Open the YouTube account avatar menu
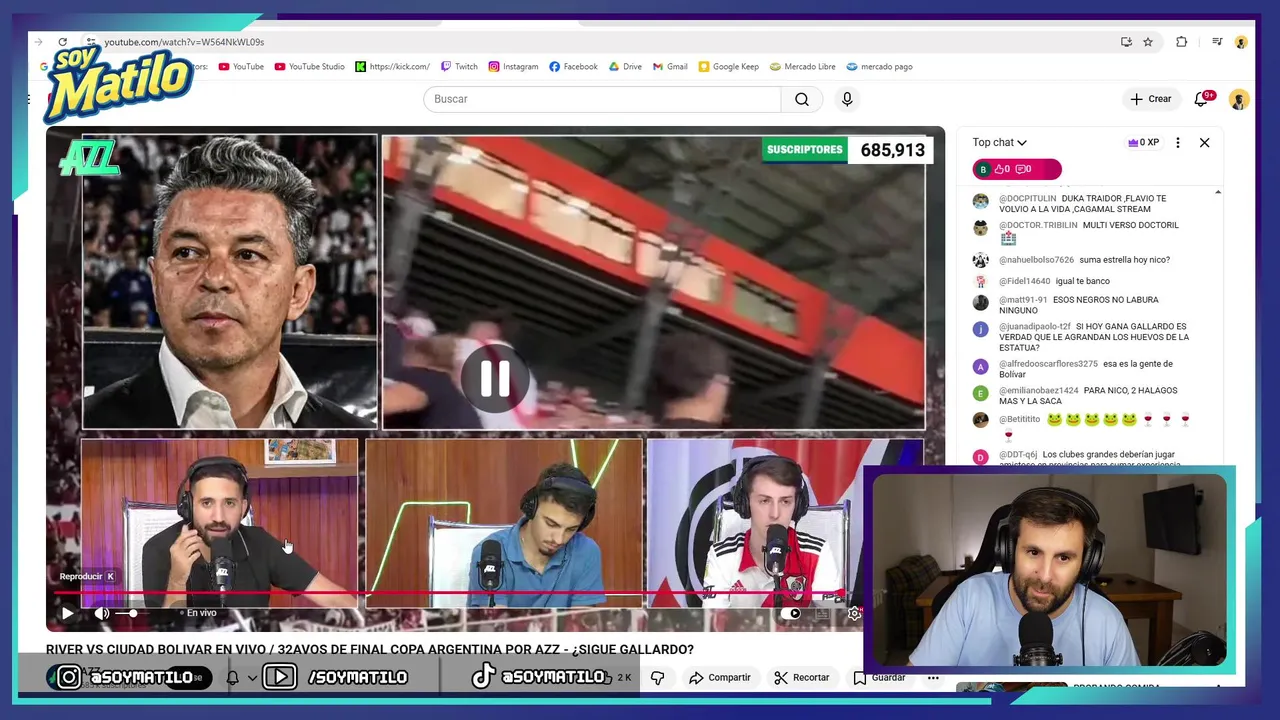This screenshot has width=1280, height=720. coord(1238,99)
